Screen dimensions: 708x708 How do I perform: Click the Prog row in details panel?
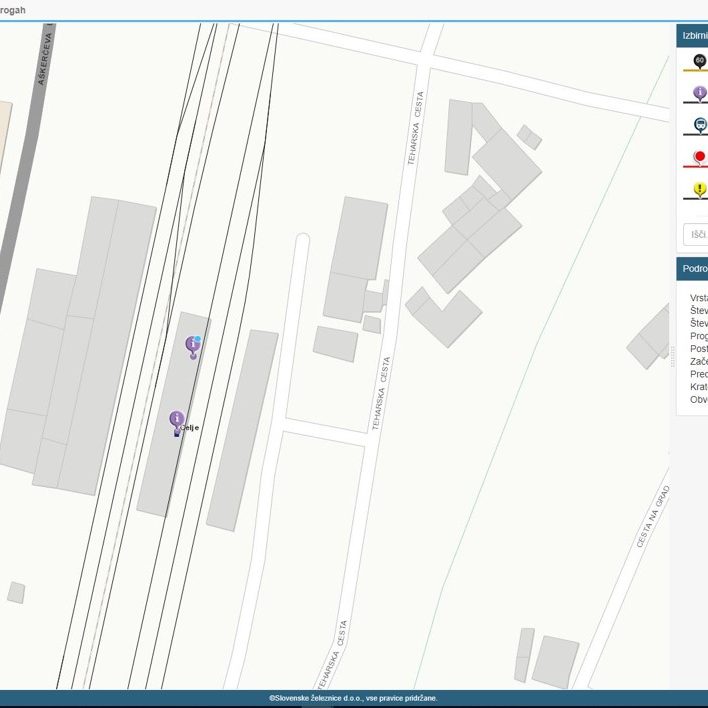click(698, 336)
